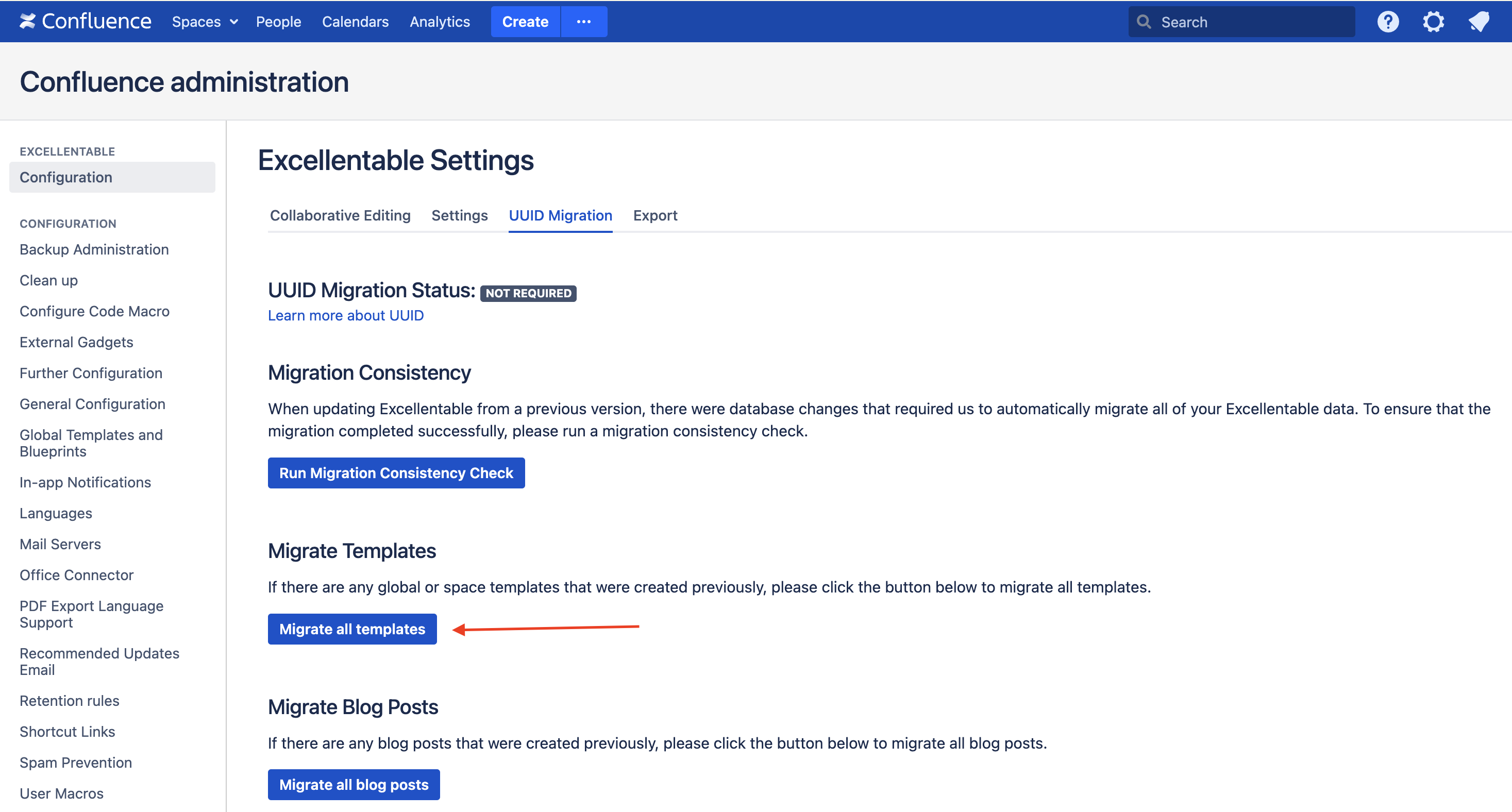Click the Create button

point(525,22)
